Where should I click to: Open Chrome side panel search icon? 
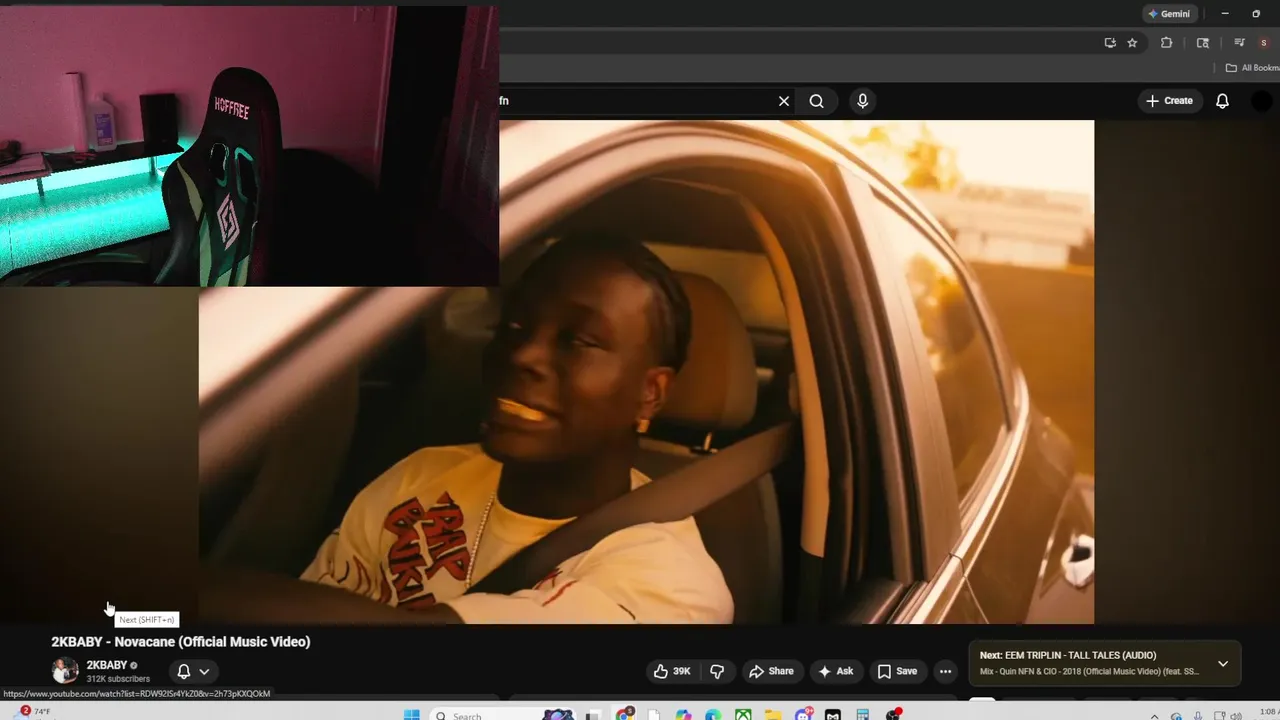click(x=1203, y=43)
